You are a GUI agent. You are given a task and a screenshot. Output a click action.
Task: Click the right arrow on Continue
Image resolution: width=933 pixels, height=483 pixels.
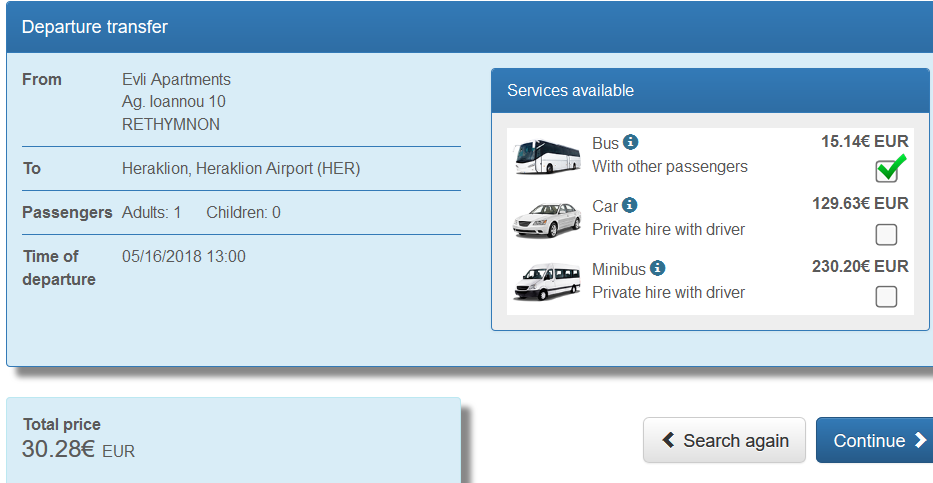(x=920, y=441)
